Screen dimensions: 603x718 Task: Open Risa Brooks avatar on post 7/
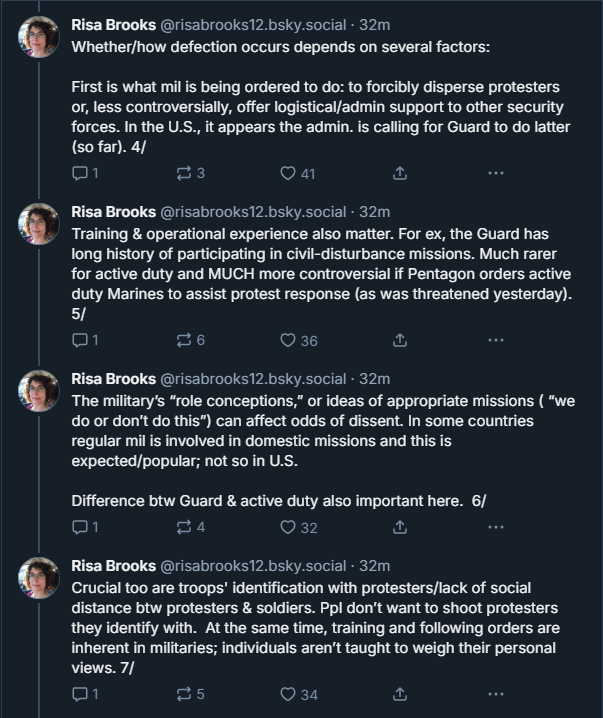[x=38, y=578]
